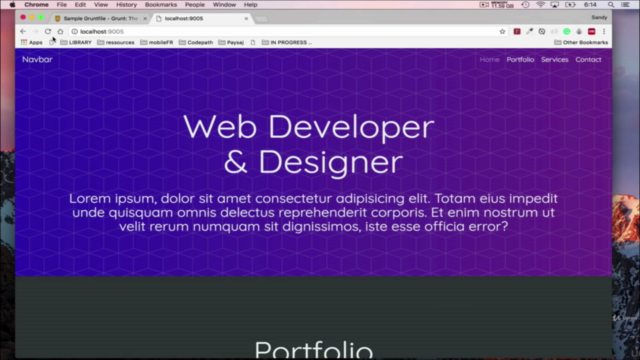This screenshot has height=360, width=640.
Task: Open the dark red square extension icon
Action: pos(517,31)
